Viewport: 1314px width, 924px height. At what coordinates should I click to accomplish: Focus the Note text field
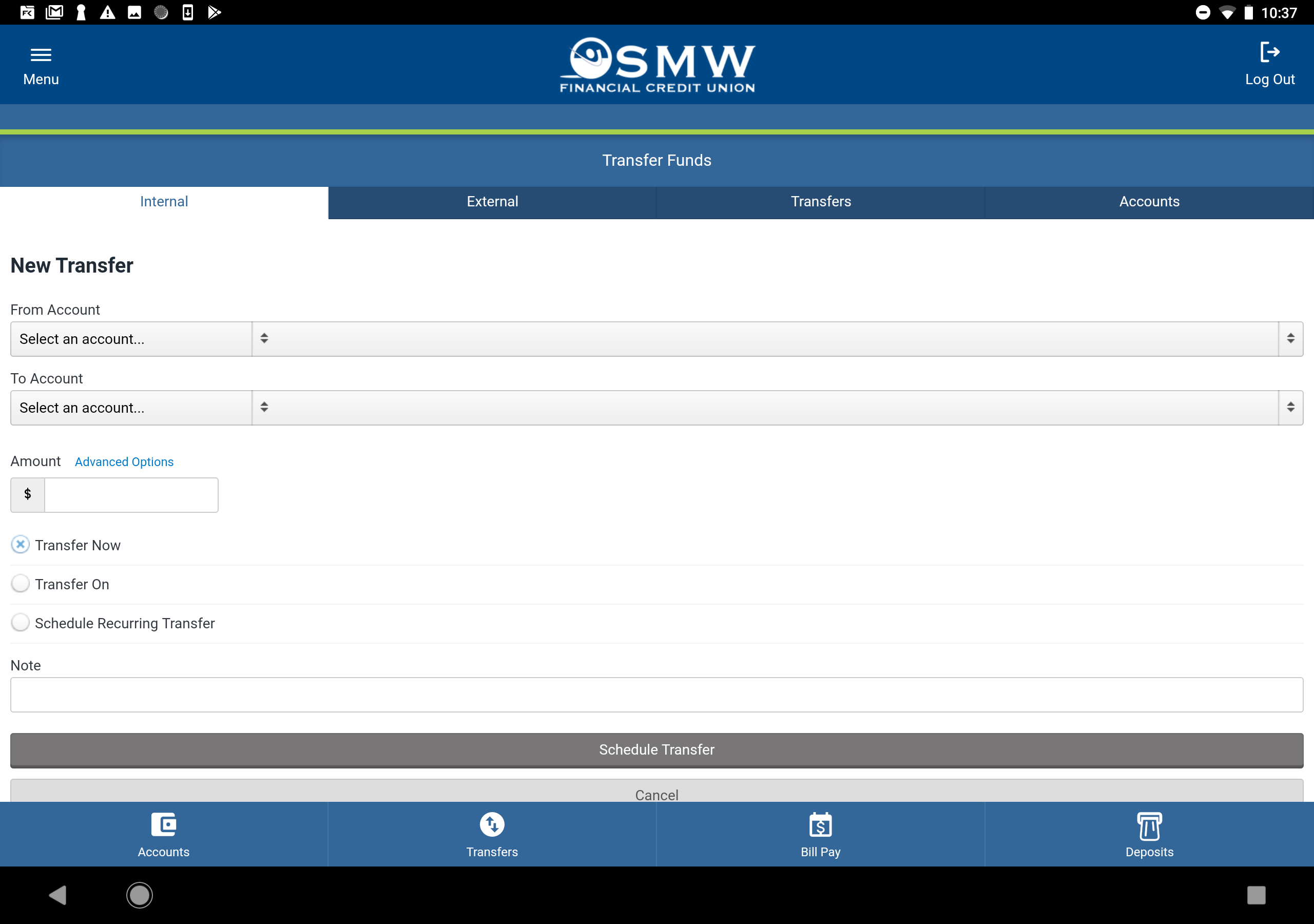point(657,695)
